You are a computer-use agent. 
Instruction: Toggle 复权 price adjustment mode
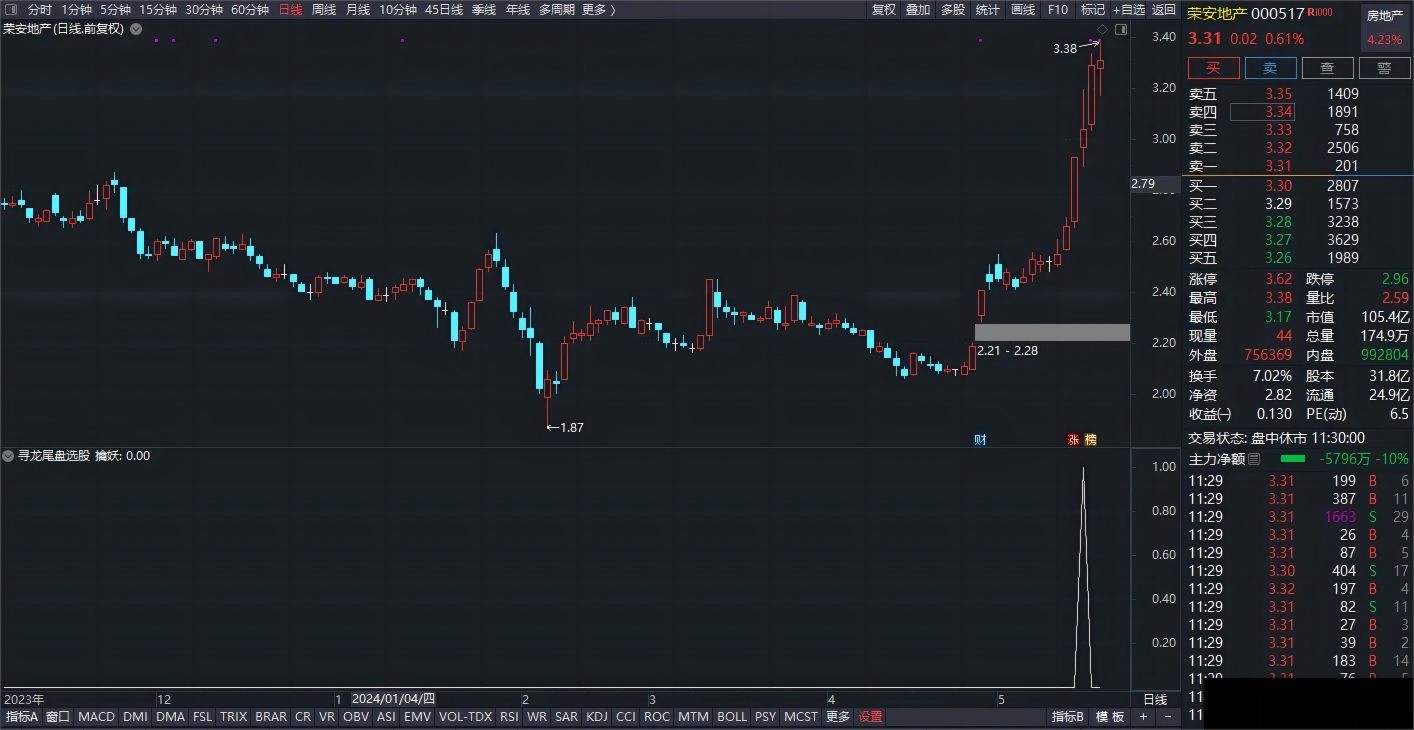point(884,9)
